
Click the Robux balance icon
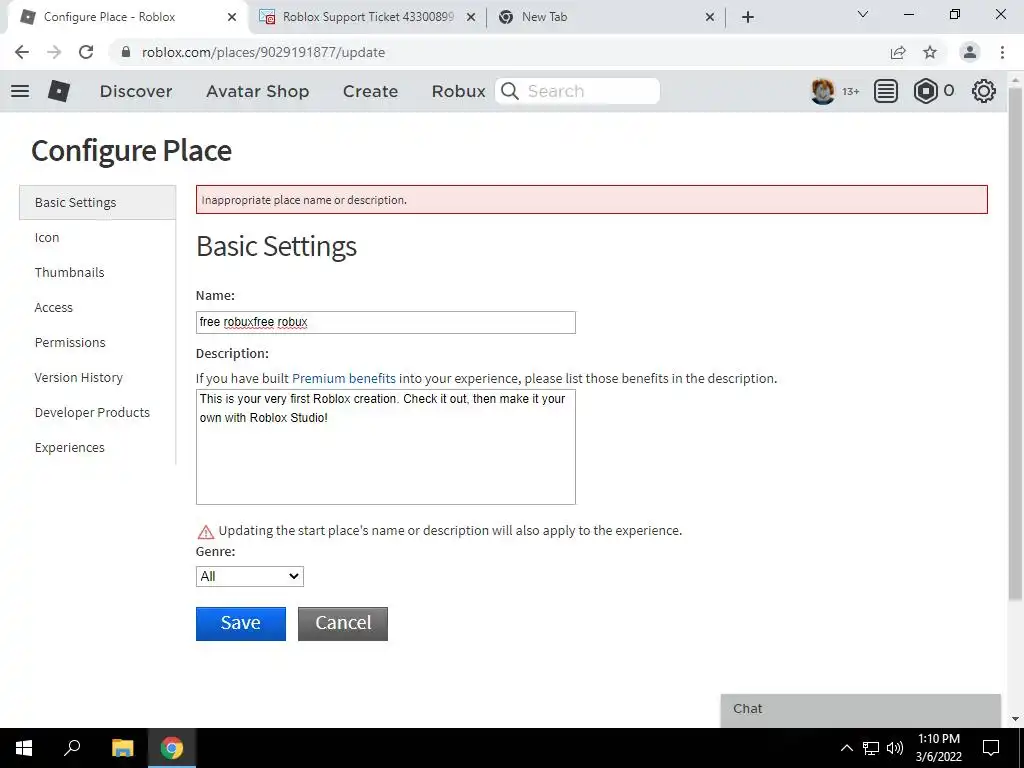(x=925, y=91)
